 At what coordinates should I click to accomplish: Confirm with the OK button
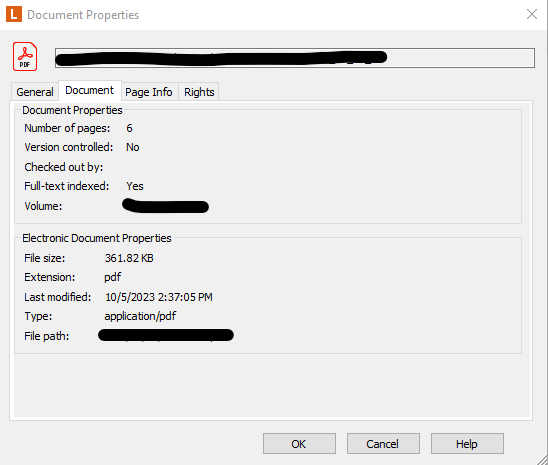299,444
